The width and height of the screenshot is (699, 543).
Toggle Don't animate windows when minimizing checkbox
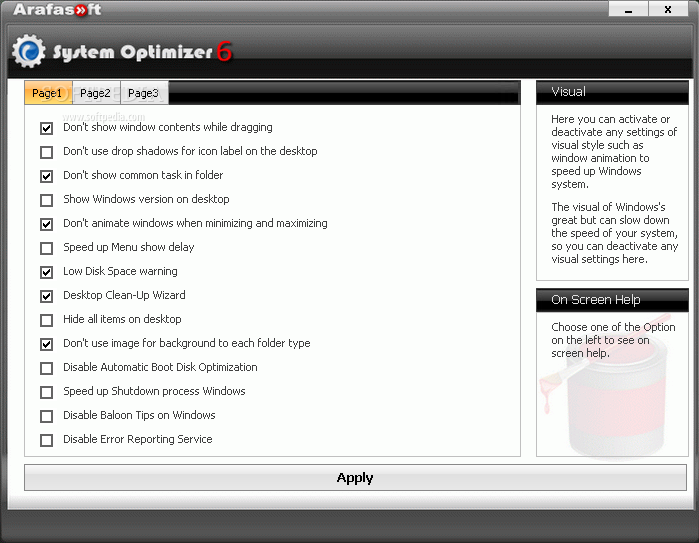tap(46, 224)
